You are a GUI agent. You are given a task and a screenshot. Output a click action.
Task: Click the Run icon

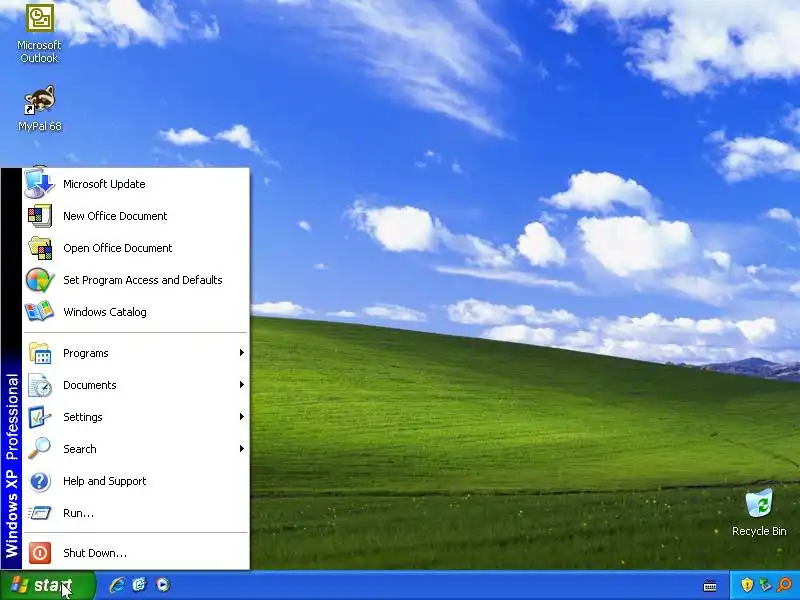pos(39,513)
